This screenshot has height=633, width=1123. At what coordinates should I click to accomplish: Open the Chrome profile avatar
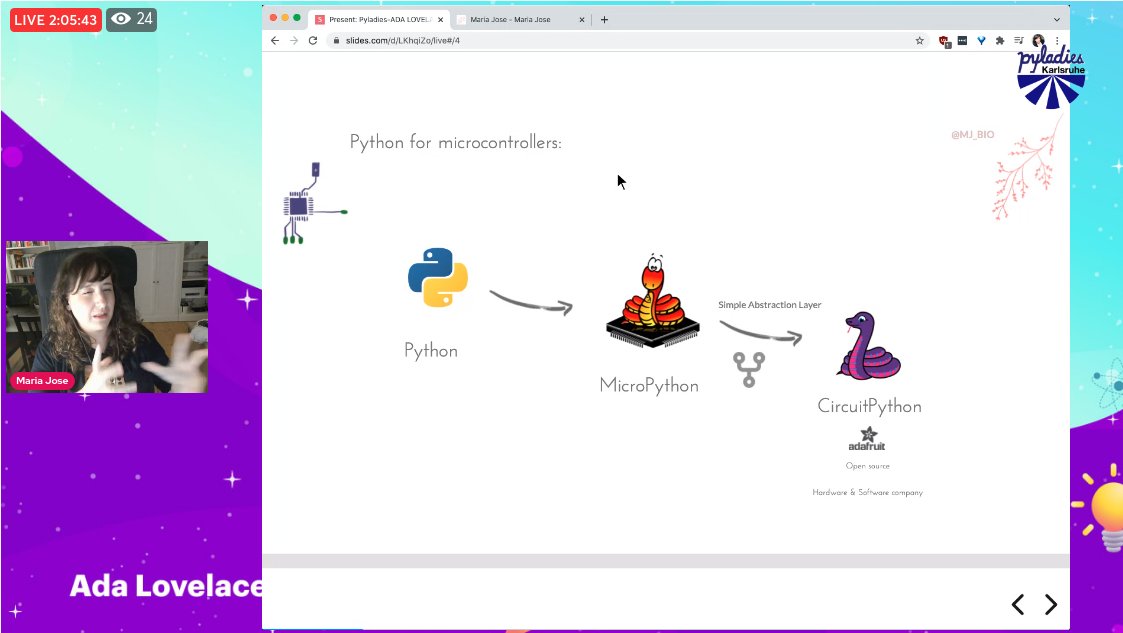point(1037,41)
